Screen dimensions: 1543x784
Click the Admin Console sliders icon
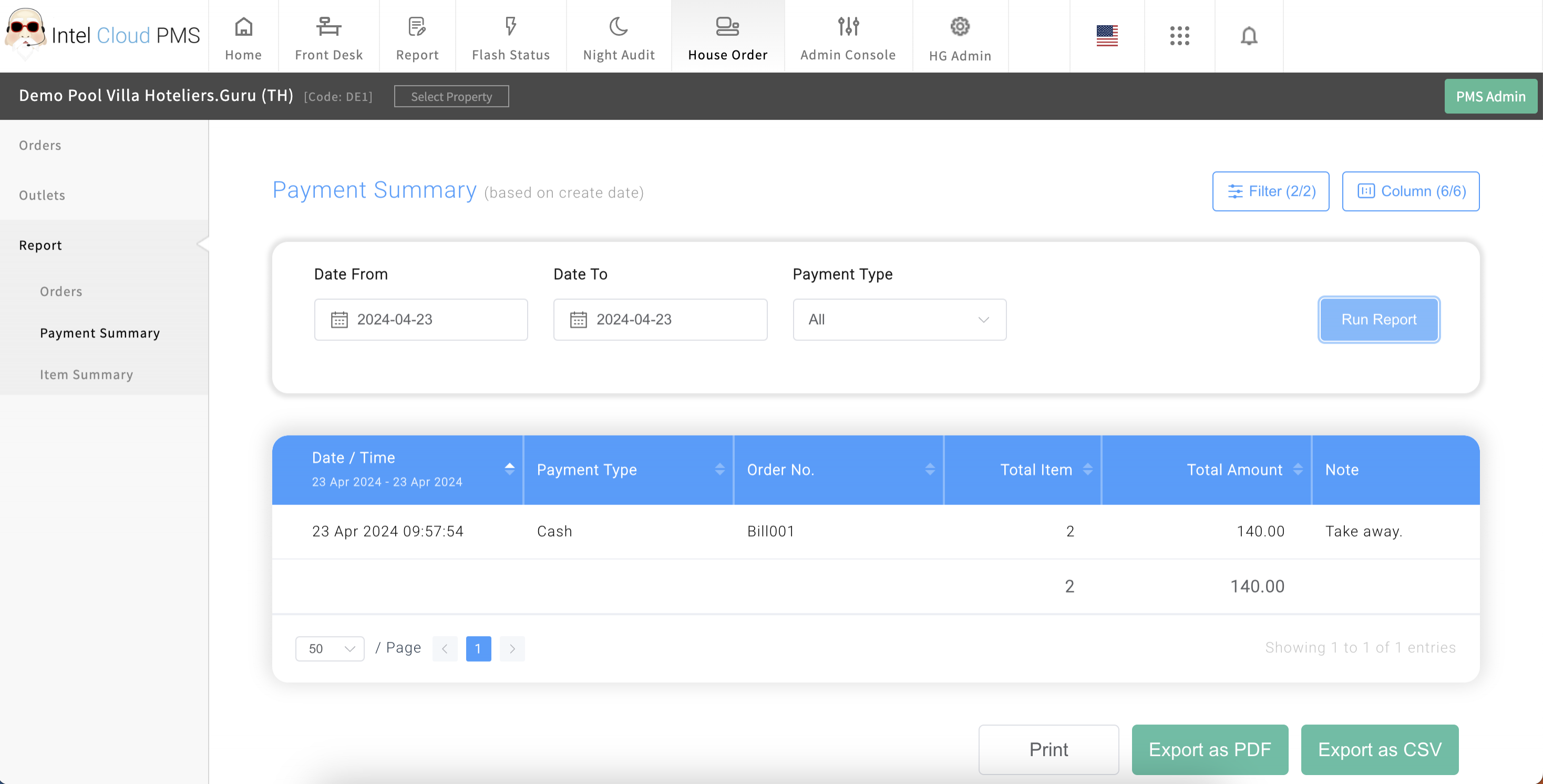point(848,26)
